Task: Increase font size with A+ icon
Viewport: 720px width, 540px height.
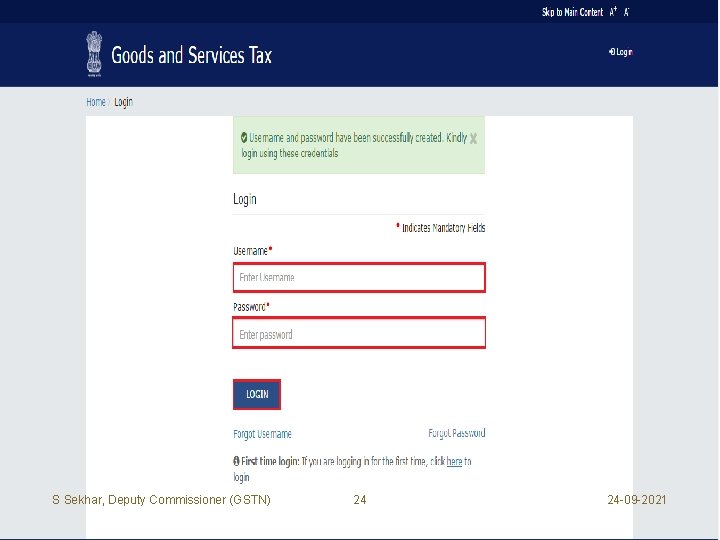Action: pos(613,12)
